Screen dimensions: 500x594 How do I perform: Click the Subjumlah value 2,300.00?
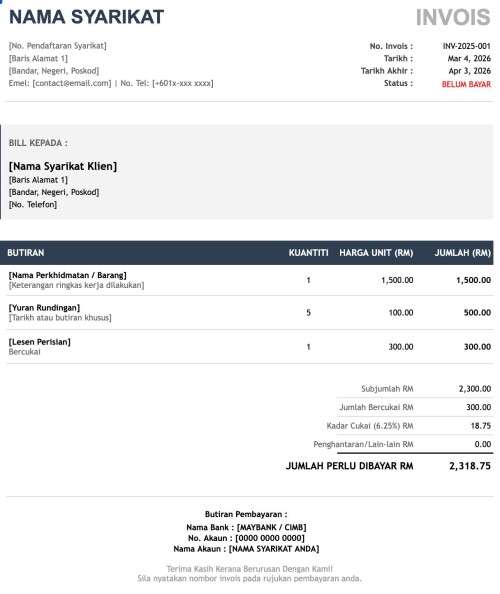point(475,389)
